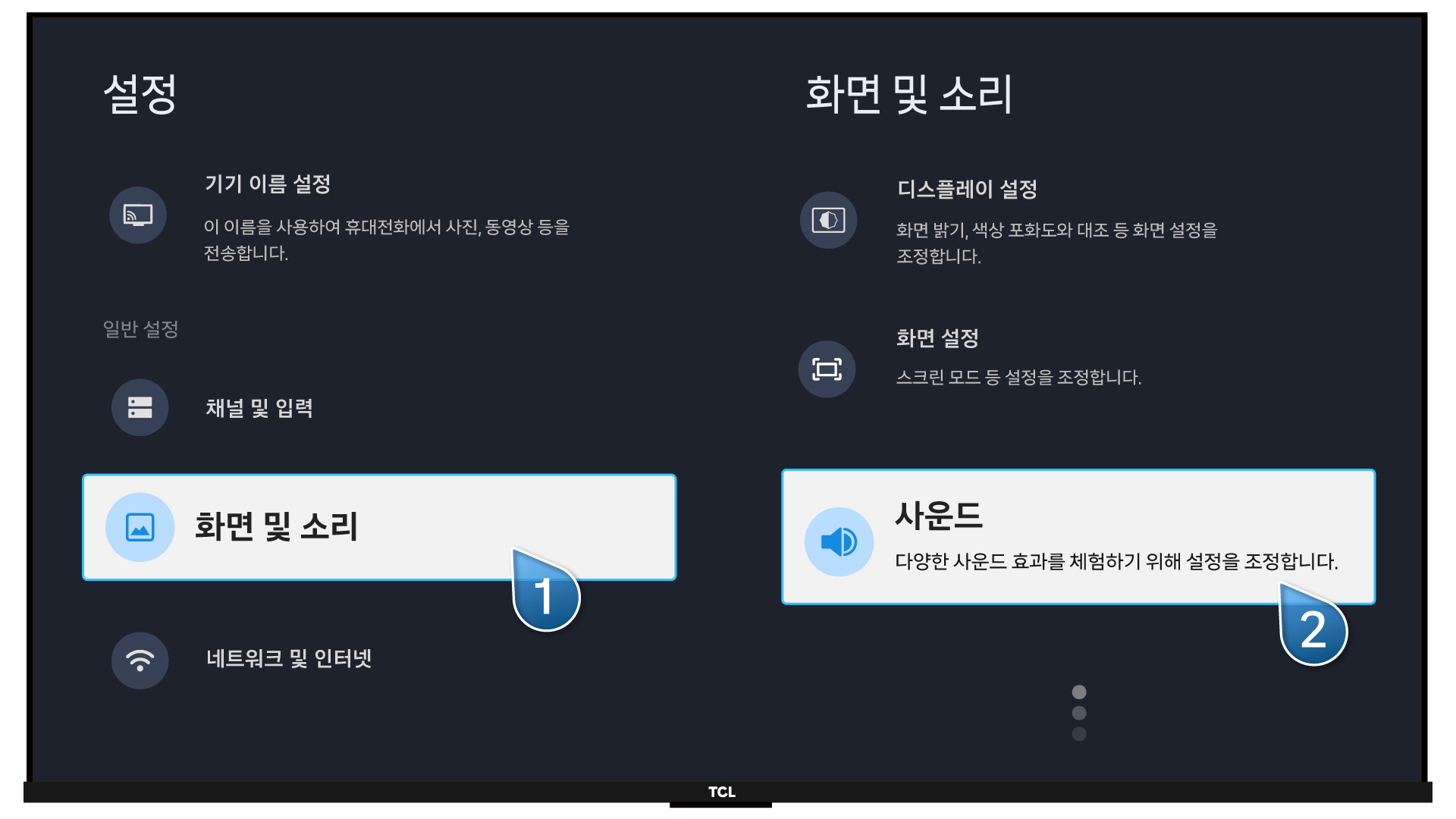Click the screen frame icon for 화면 설정
The width and height of the screenshot is (1456, 819).
pos(827,369)
